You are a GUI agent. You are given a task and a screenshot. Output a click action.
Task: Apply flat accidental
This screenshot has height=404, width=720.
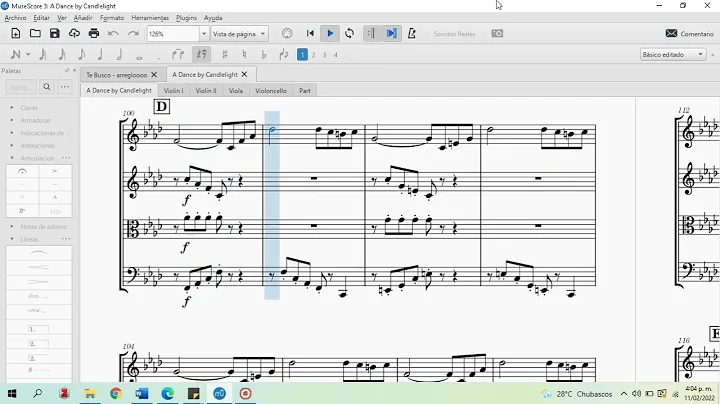click(x=264, y=55)
